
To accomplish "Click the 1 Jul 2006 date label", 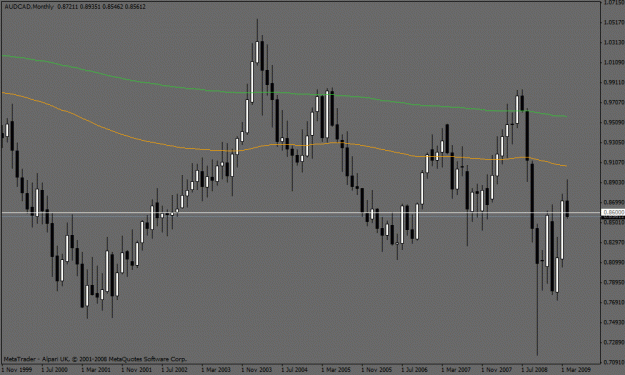I will coord(415,369).
